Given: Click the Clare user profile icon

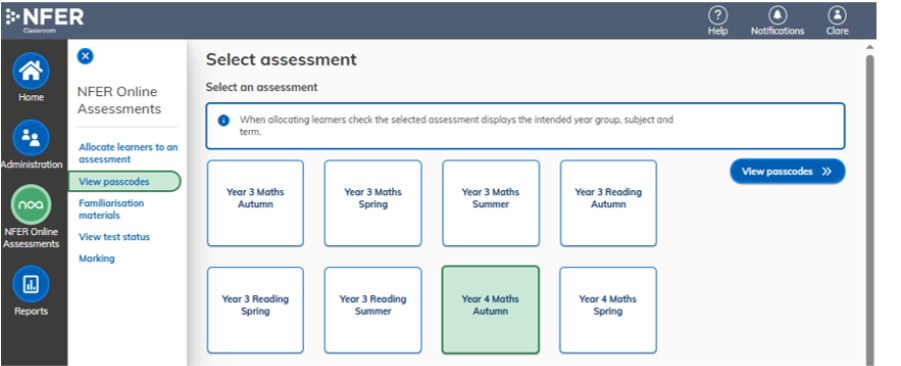Looking at the screenshot, I should 837,15.
